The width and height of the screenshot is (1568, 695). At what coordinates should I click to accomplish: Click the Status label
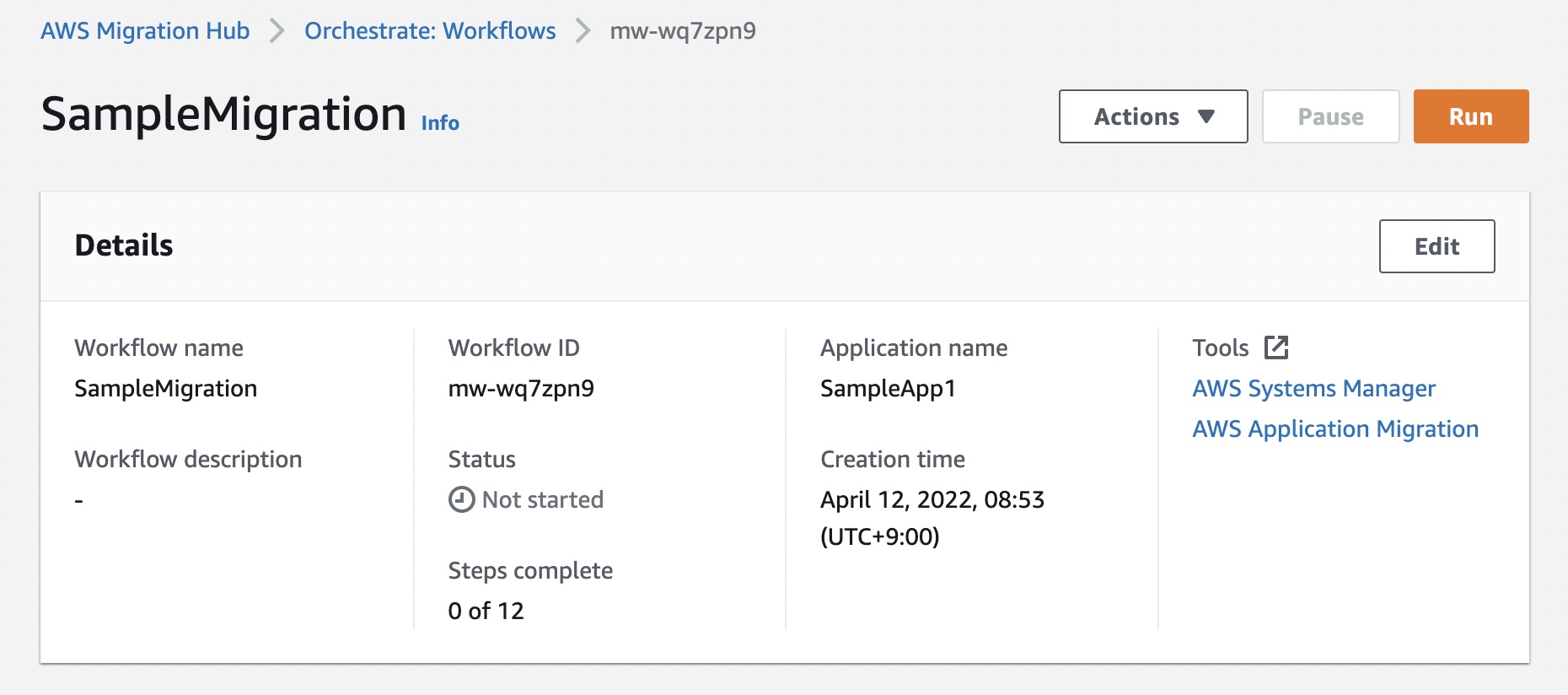point(481,460)
